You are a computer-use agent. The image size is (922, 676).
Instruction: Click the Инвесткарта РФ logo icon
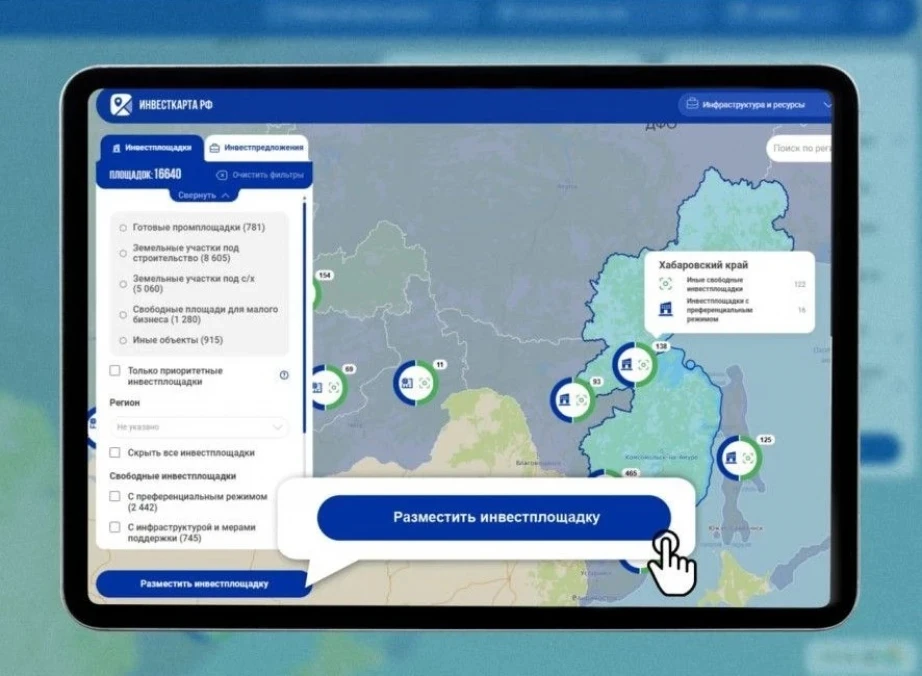point(122,105)
